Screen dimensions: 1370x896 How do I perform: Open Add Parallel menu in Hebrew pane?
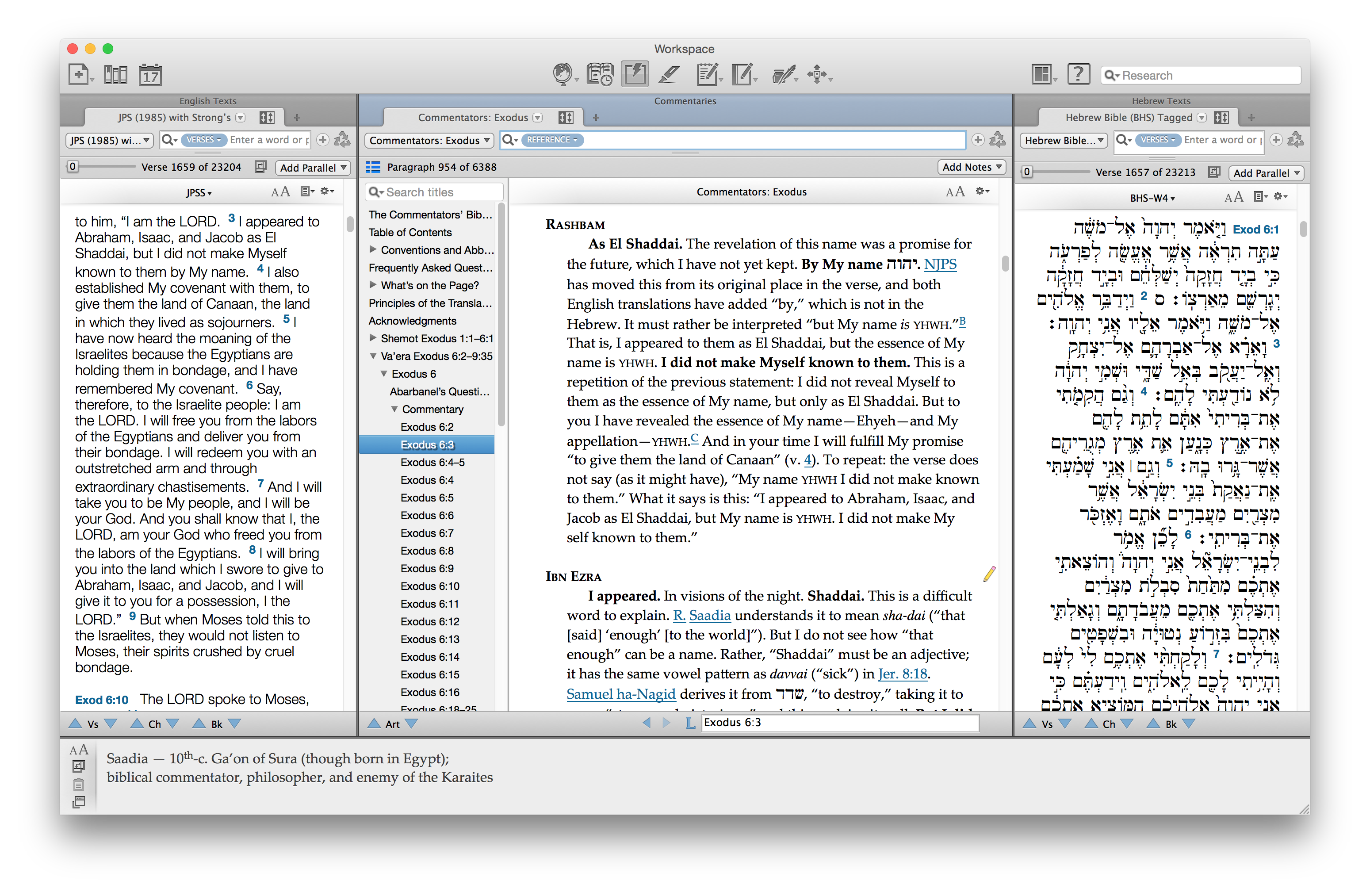point(1266,173)
